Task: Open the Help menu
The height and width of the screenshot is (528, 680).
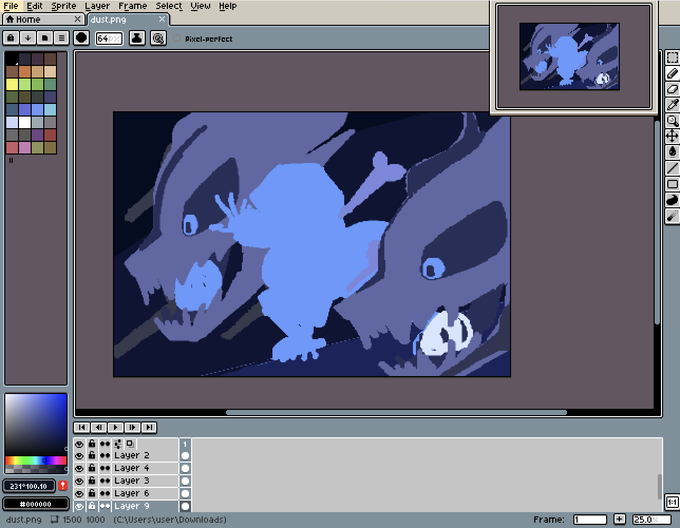Action: click(228, 6)
